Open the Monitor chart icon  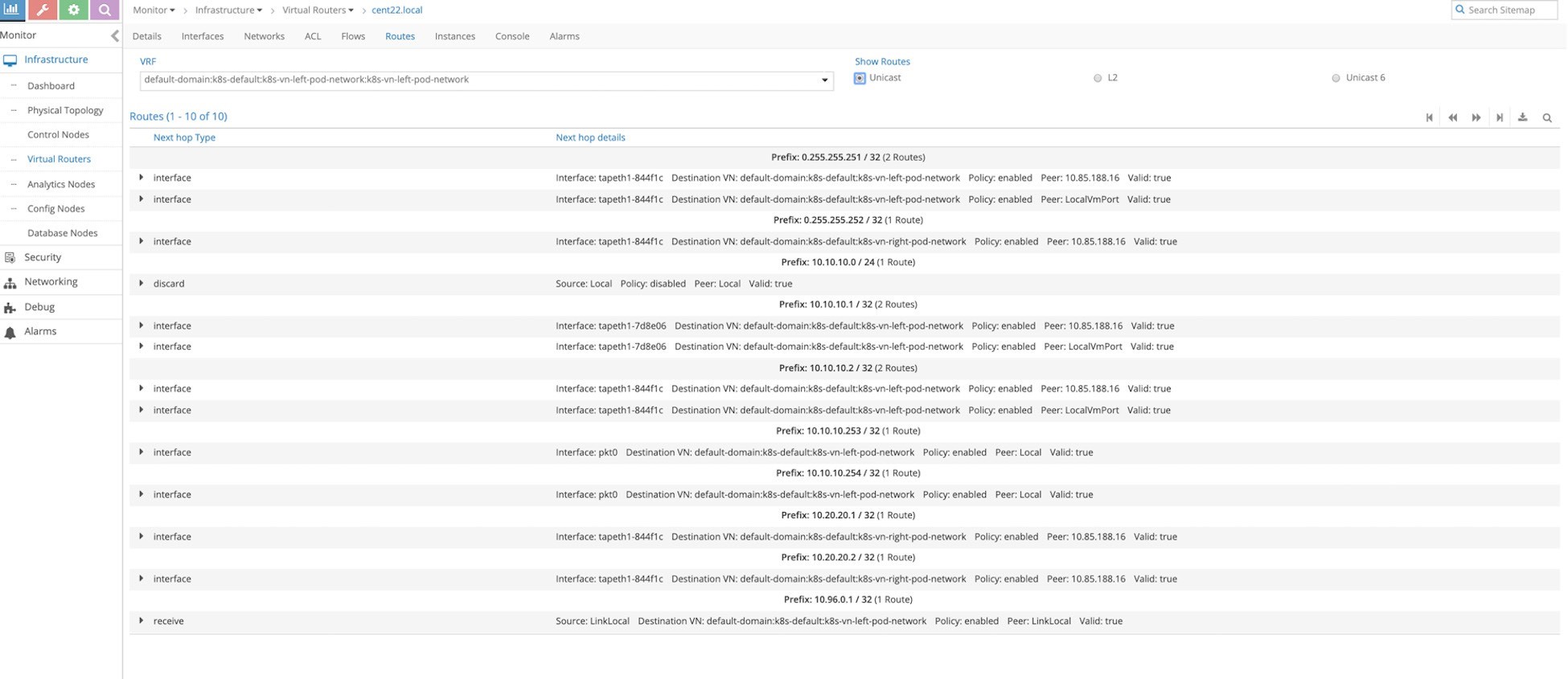(11, 10)
